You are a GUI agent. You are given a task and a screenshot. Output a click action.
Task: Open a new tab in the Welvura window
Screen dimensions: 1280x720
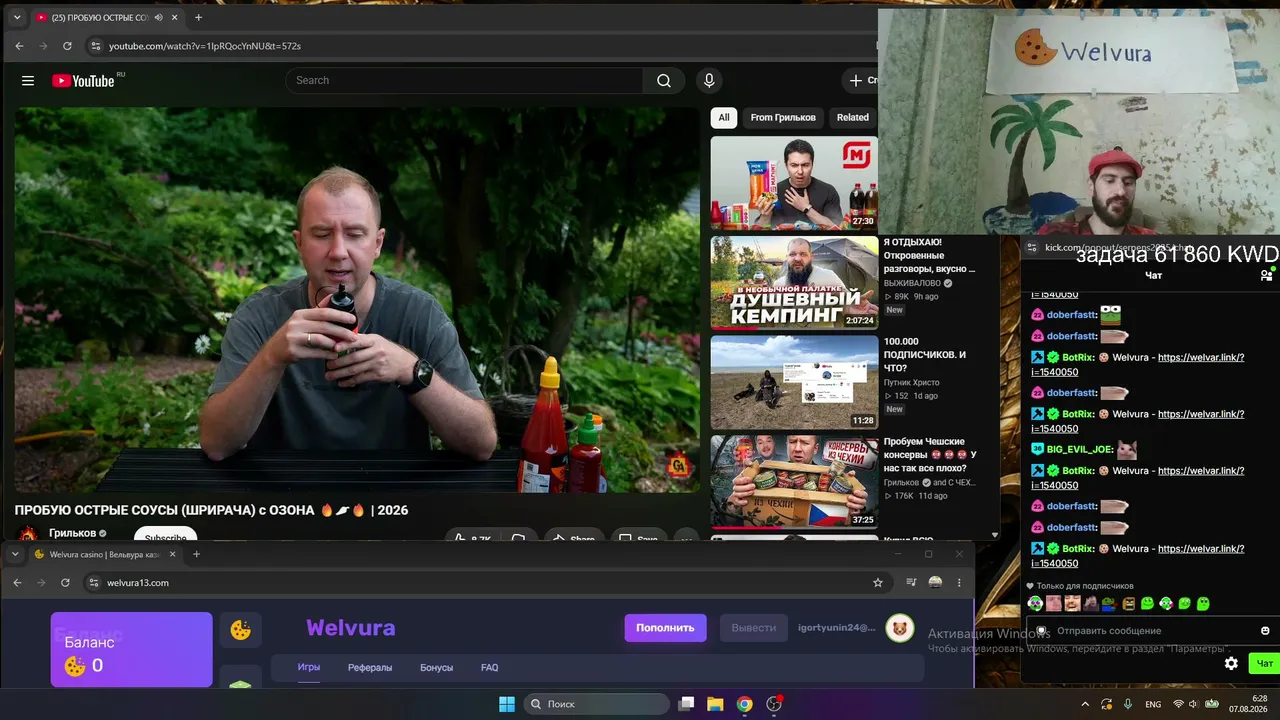196,554
